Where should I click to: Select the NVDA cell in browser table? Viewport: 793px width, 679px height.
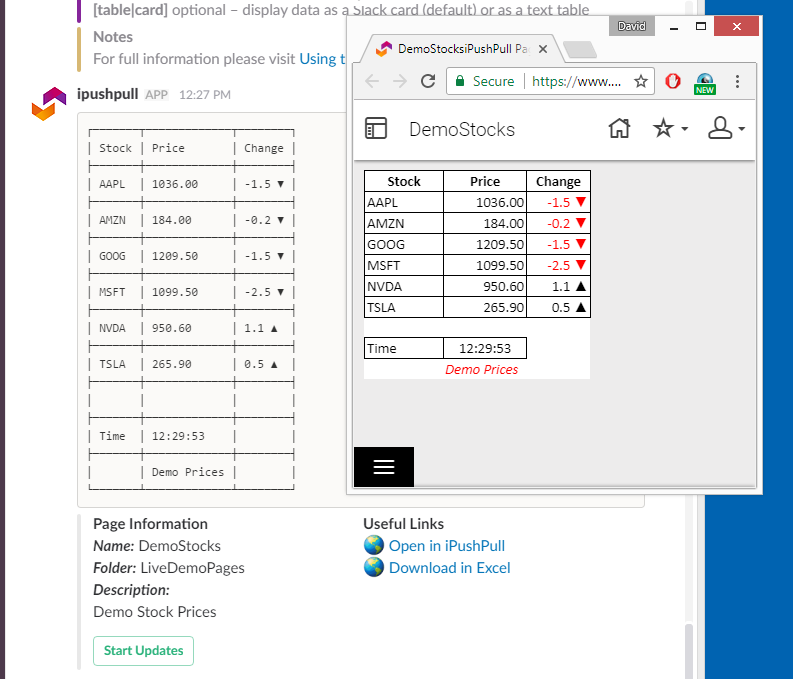(404, 286)
